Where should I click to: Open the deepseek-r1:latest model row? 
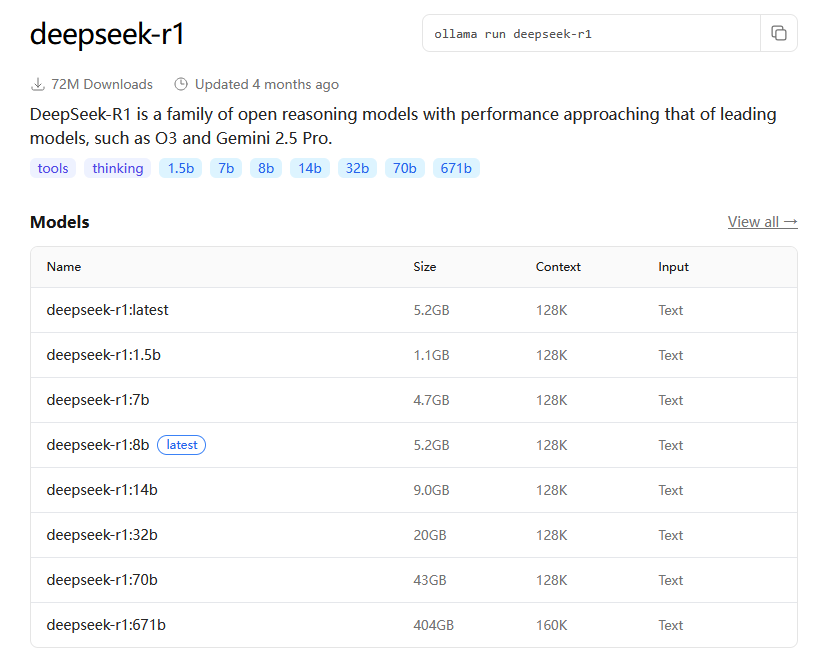(108, 310)
